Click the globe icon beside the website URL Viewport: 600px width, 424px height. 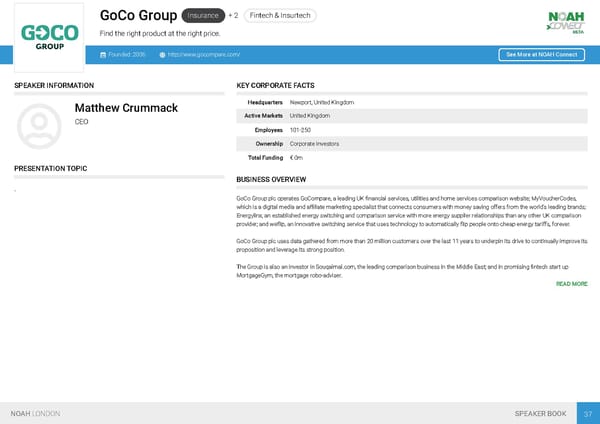tap(162, 54)
